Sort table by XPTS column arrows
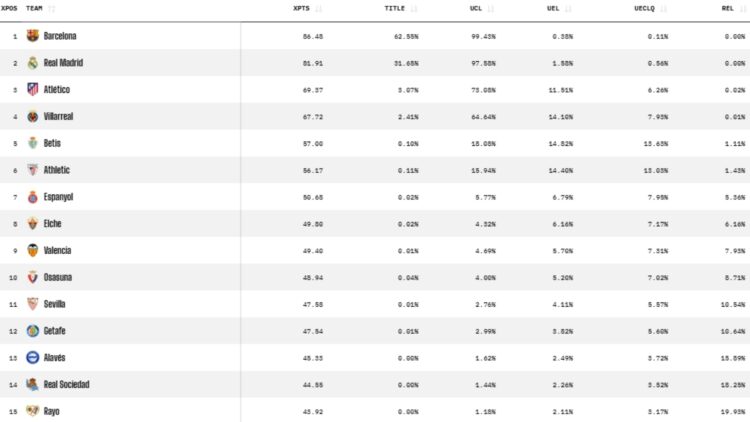The width and height of the screenshot is (750, 422). (x=319, y=8)
